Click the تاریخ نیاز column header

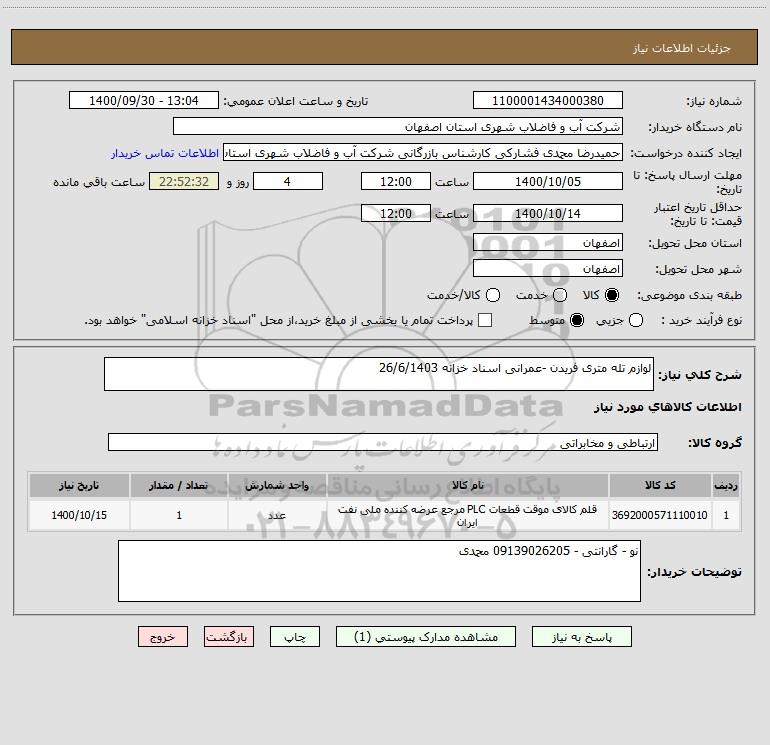[x=79, y=485]
